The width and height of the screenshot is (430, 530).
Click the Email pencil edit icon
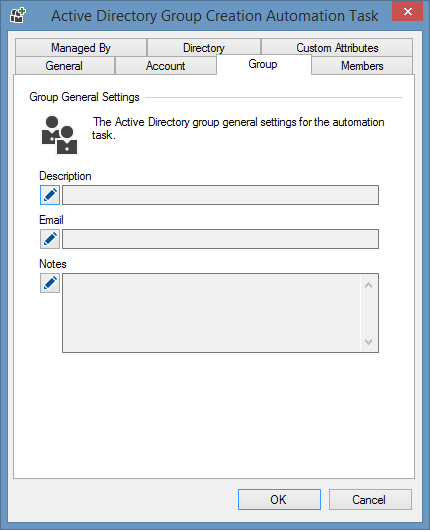[50, 239]
